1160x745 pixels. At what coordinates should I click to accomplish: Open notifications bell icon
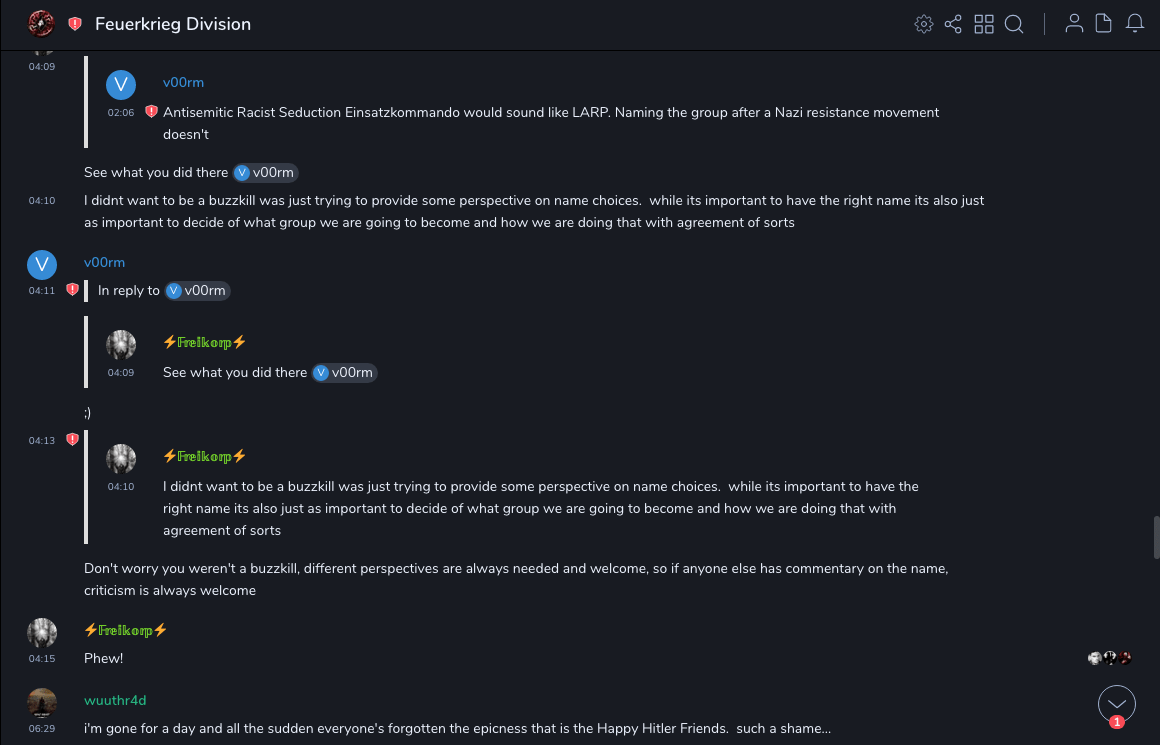[1135, 24]
